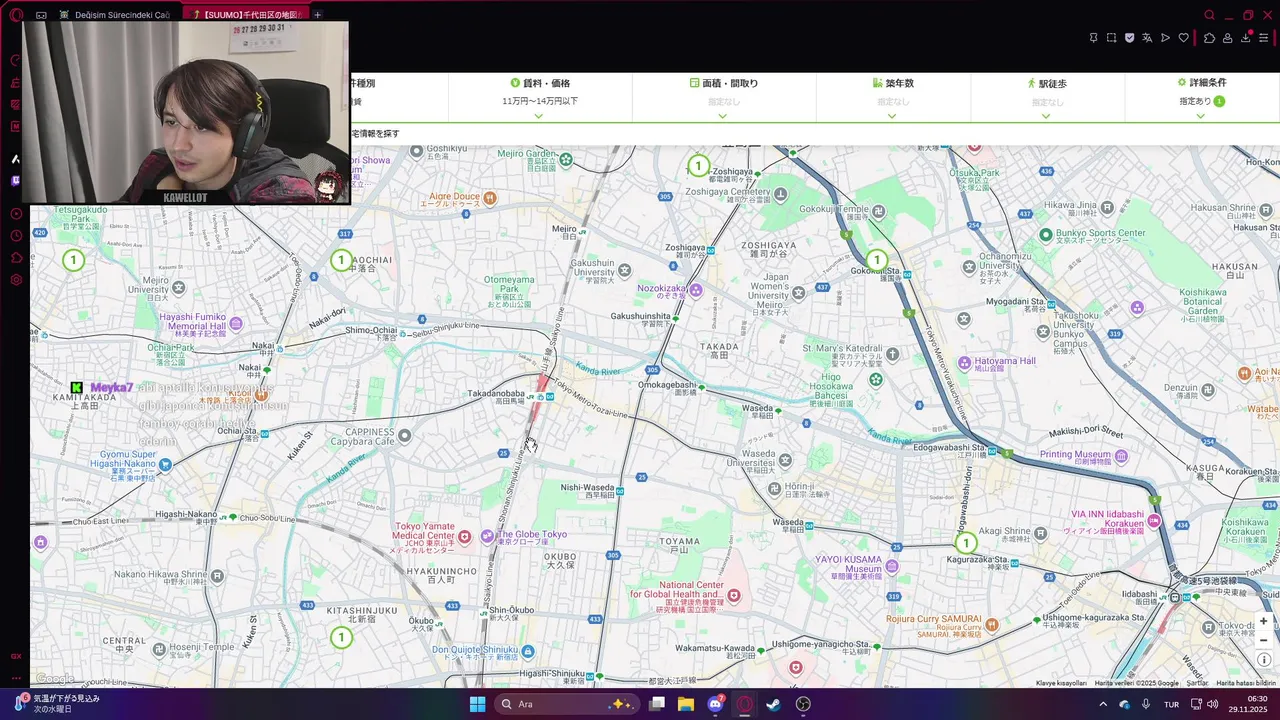Click the Google logo on the map
Image resolution: width=1280 pixels, height=720 pixels.
tap(55, 679)
